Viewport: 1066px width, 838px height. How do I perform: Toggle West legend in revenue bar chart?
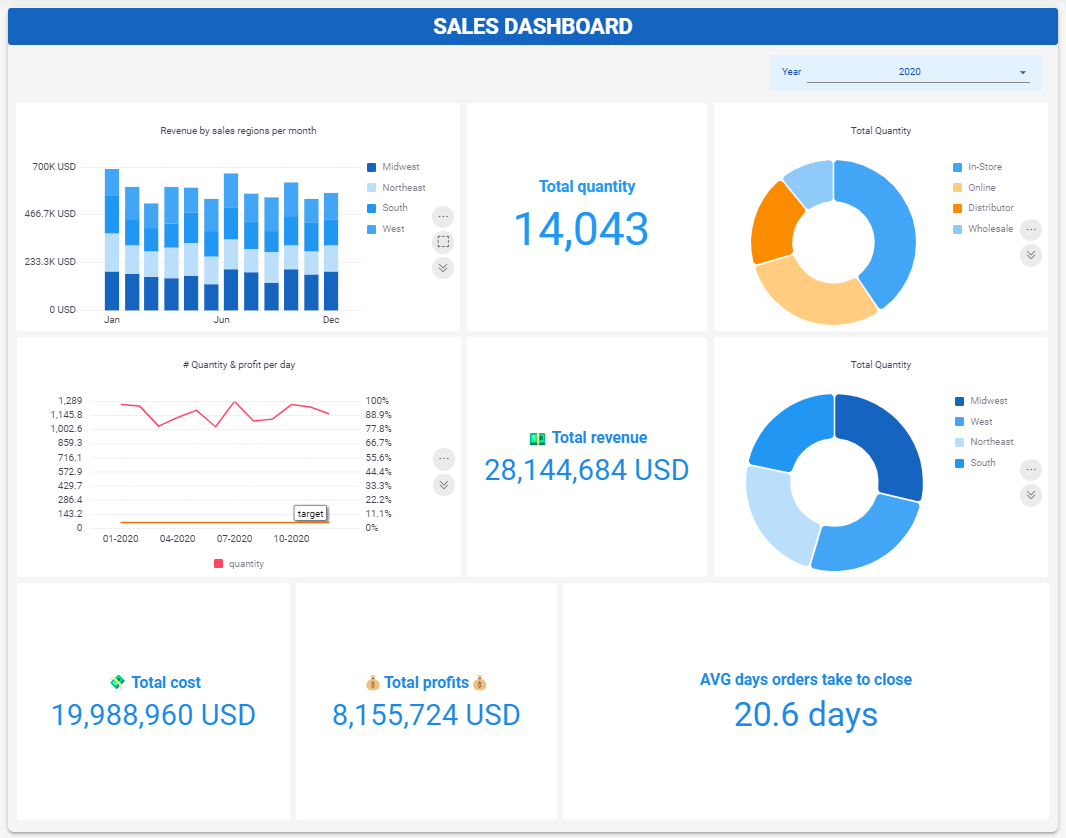point(385,229)
